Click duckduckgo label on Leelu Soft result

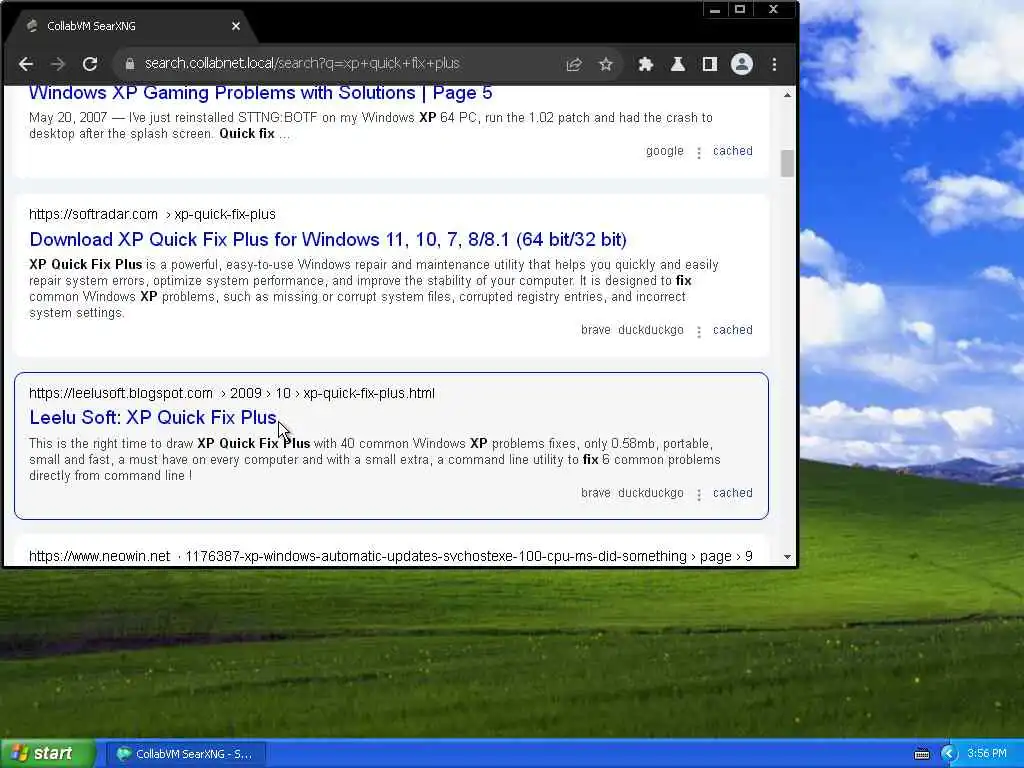(650, 493)
